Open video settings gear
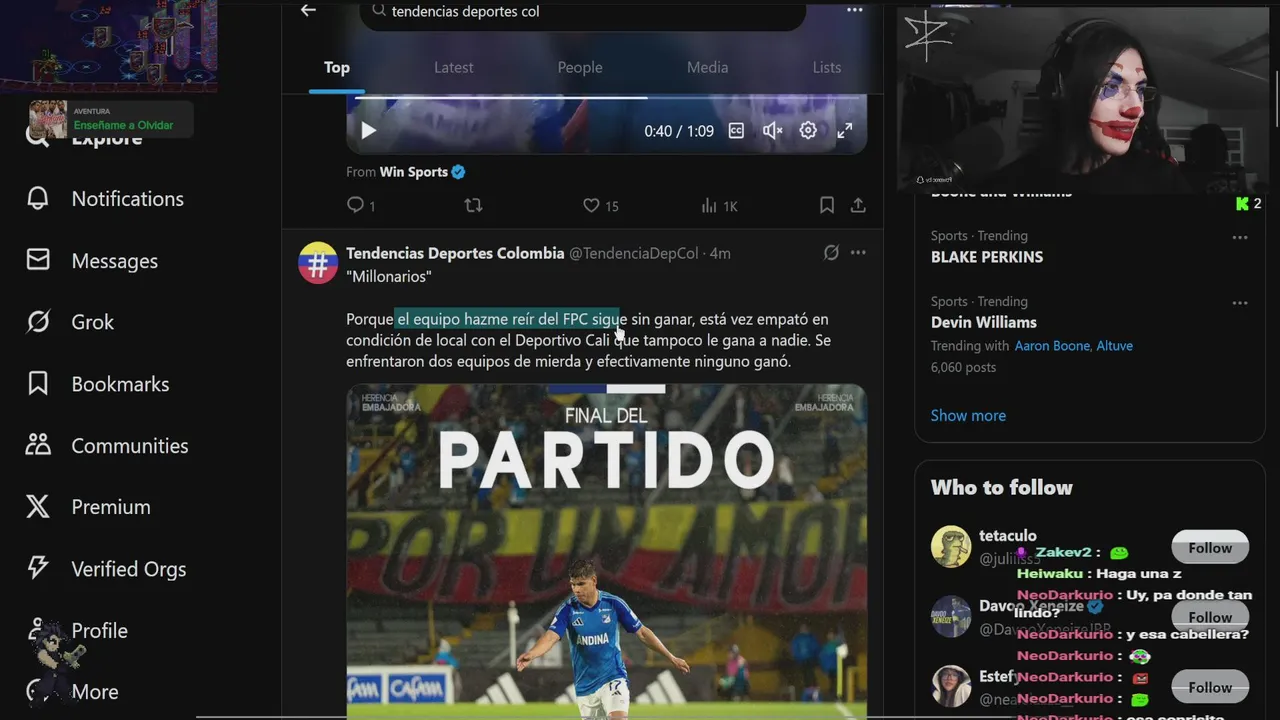 coord(808,131)
